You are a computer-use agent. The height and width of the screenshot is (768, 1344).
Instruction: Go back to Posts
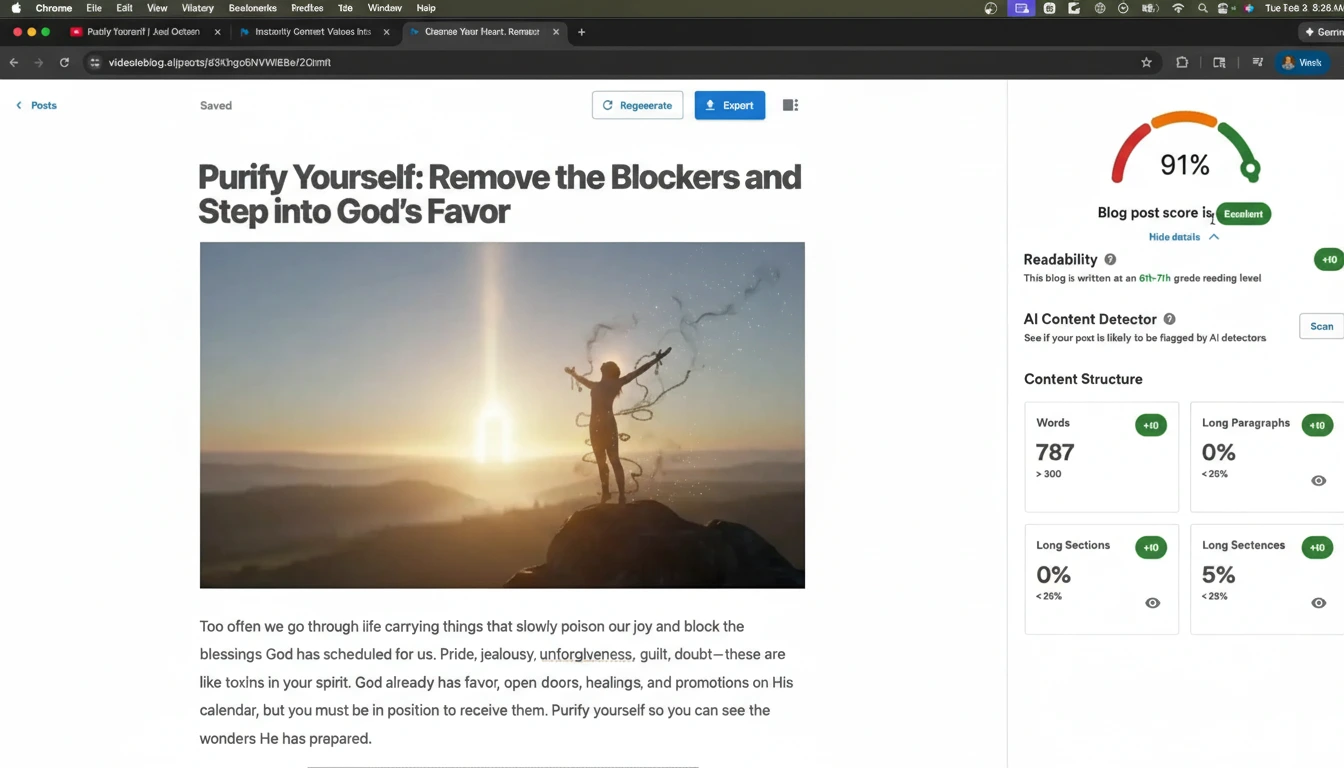pos(36,105)
